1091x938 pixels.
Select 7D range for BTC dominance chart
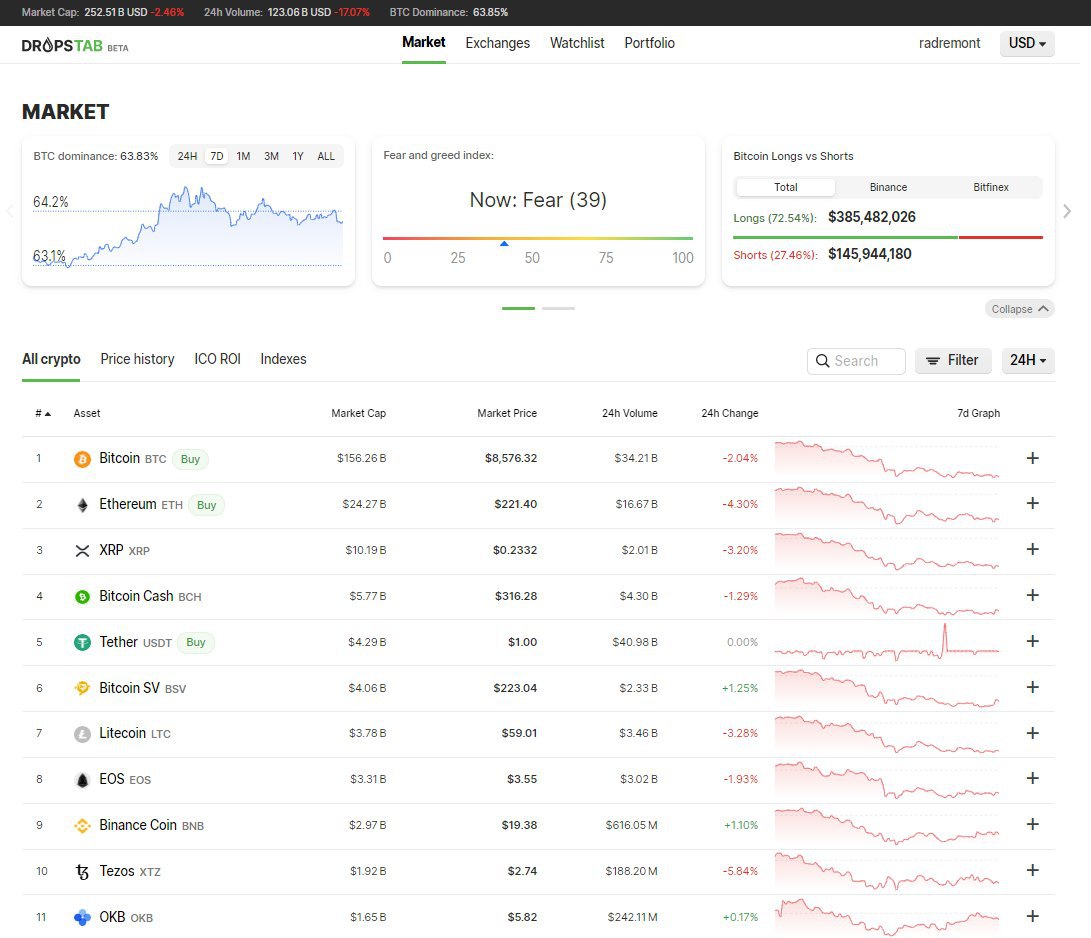[217, 156]
